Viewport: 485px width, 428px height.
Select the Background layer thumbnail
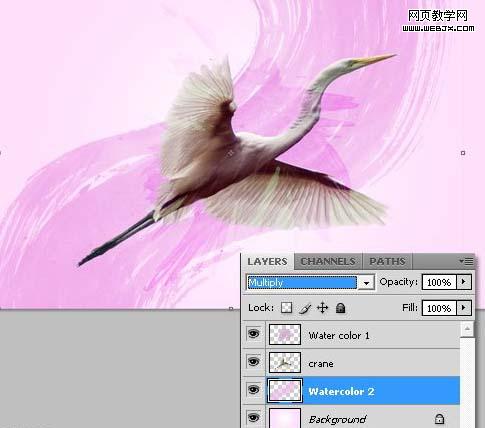[x=285, y=418]
